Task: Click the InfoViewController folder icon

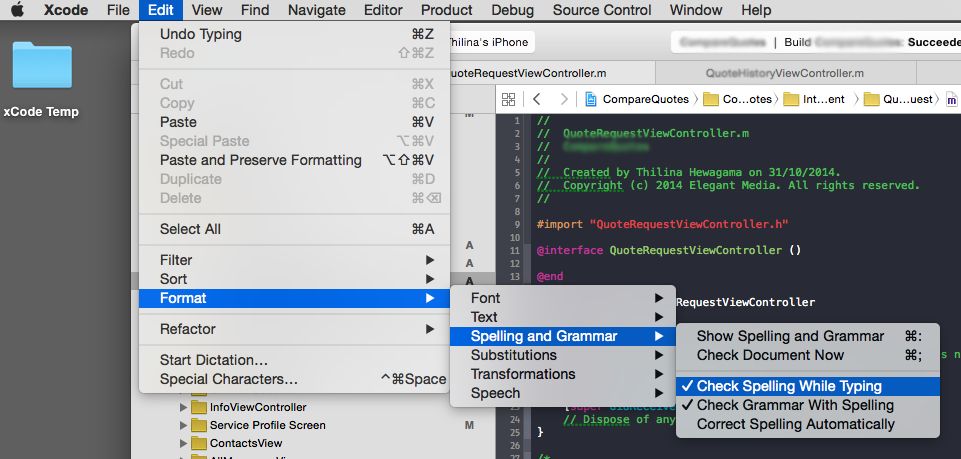Action: click(199, 407)
